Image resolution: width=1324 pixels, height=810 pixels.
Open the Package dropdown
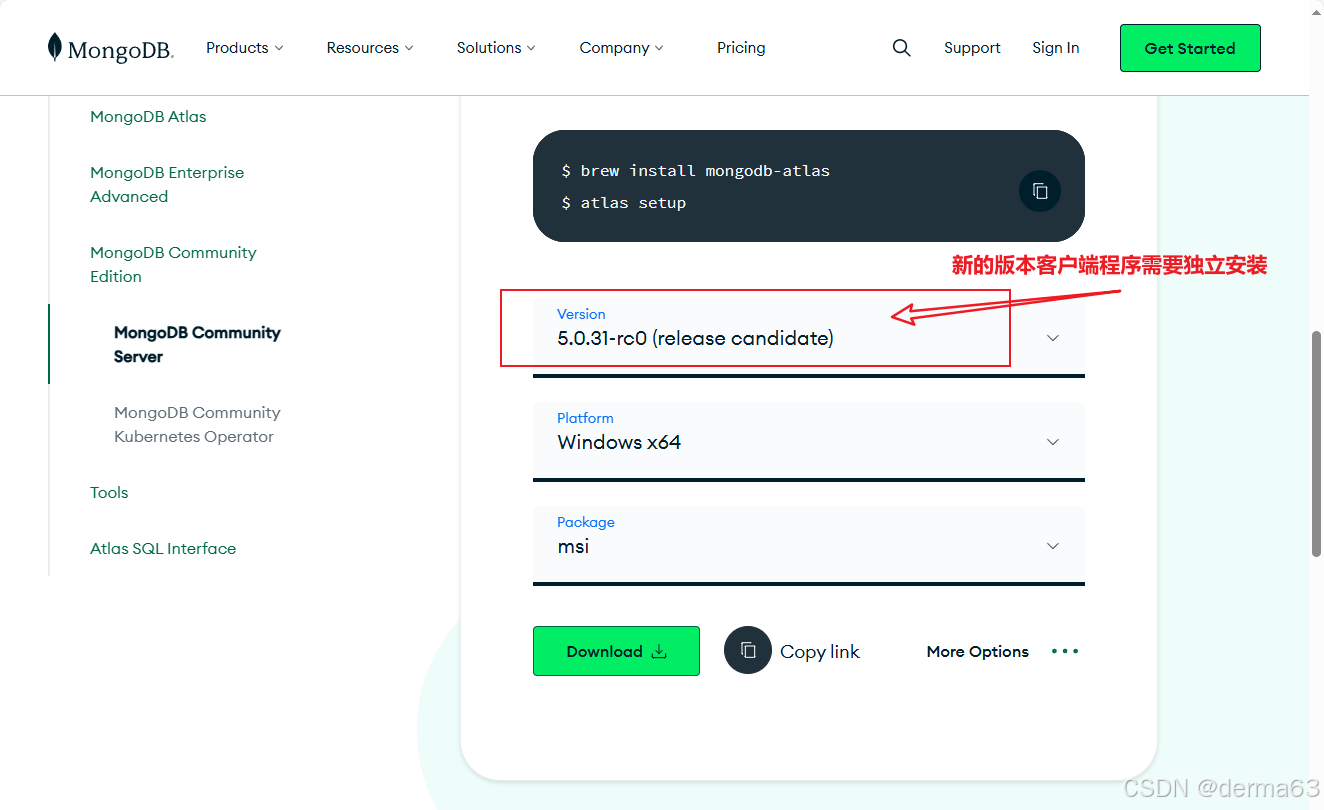pos(809,545)
